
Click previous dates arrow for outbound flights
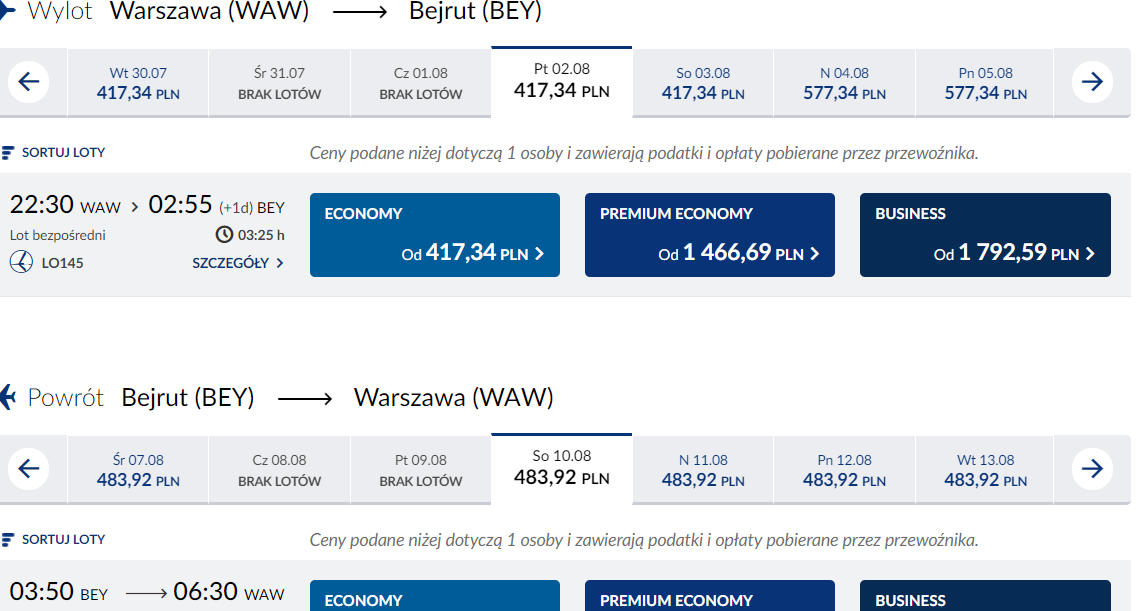click(x=28, y=81)
